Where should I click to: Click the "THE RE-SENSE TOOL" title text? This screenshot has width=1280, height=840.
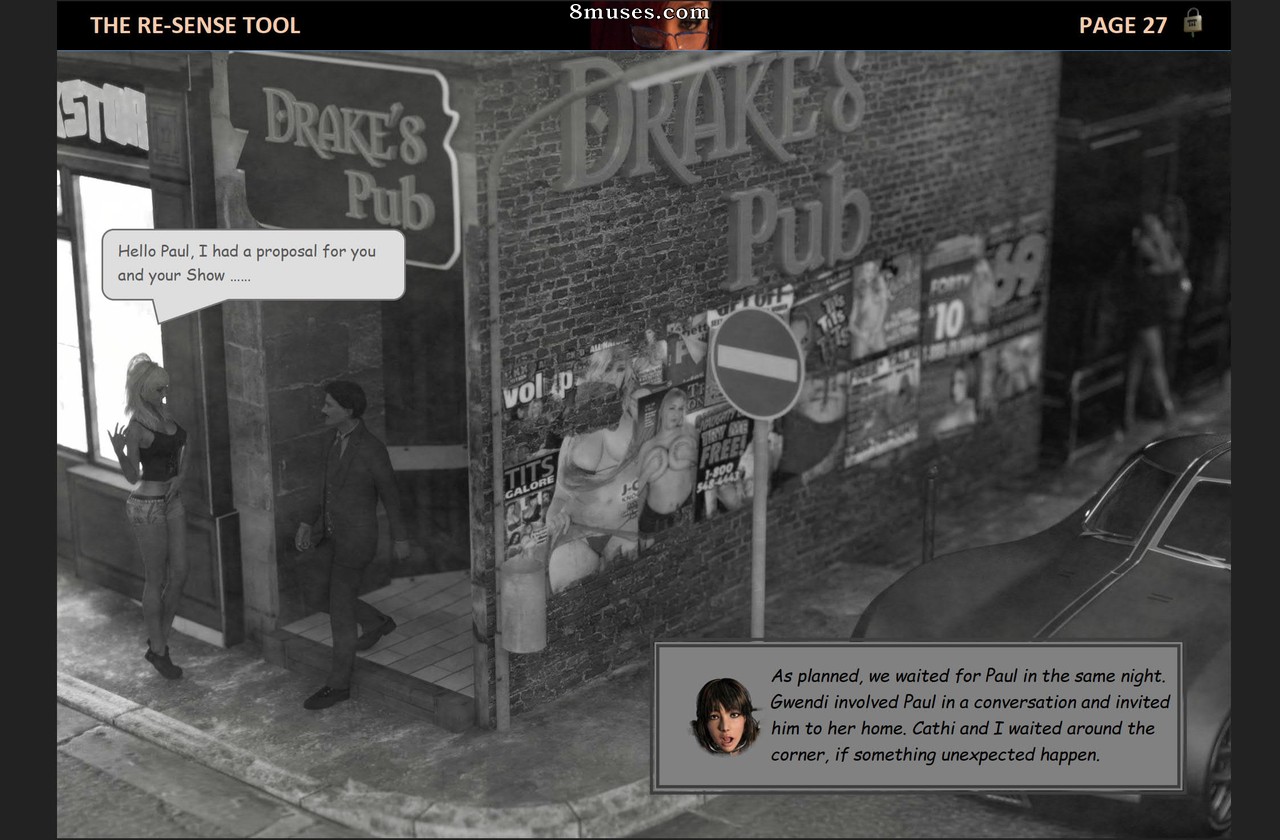(195, 25)
